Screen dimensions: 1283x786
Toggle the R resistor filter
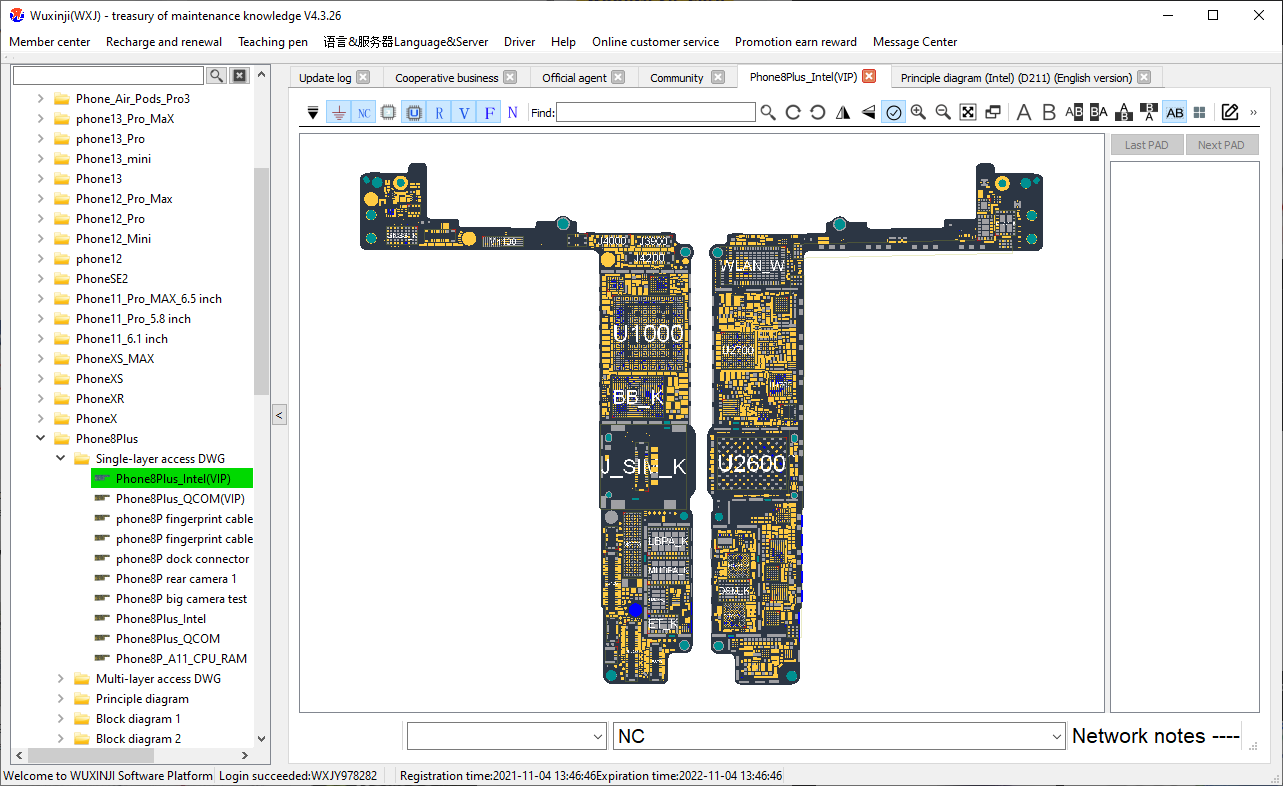(439, 113)
